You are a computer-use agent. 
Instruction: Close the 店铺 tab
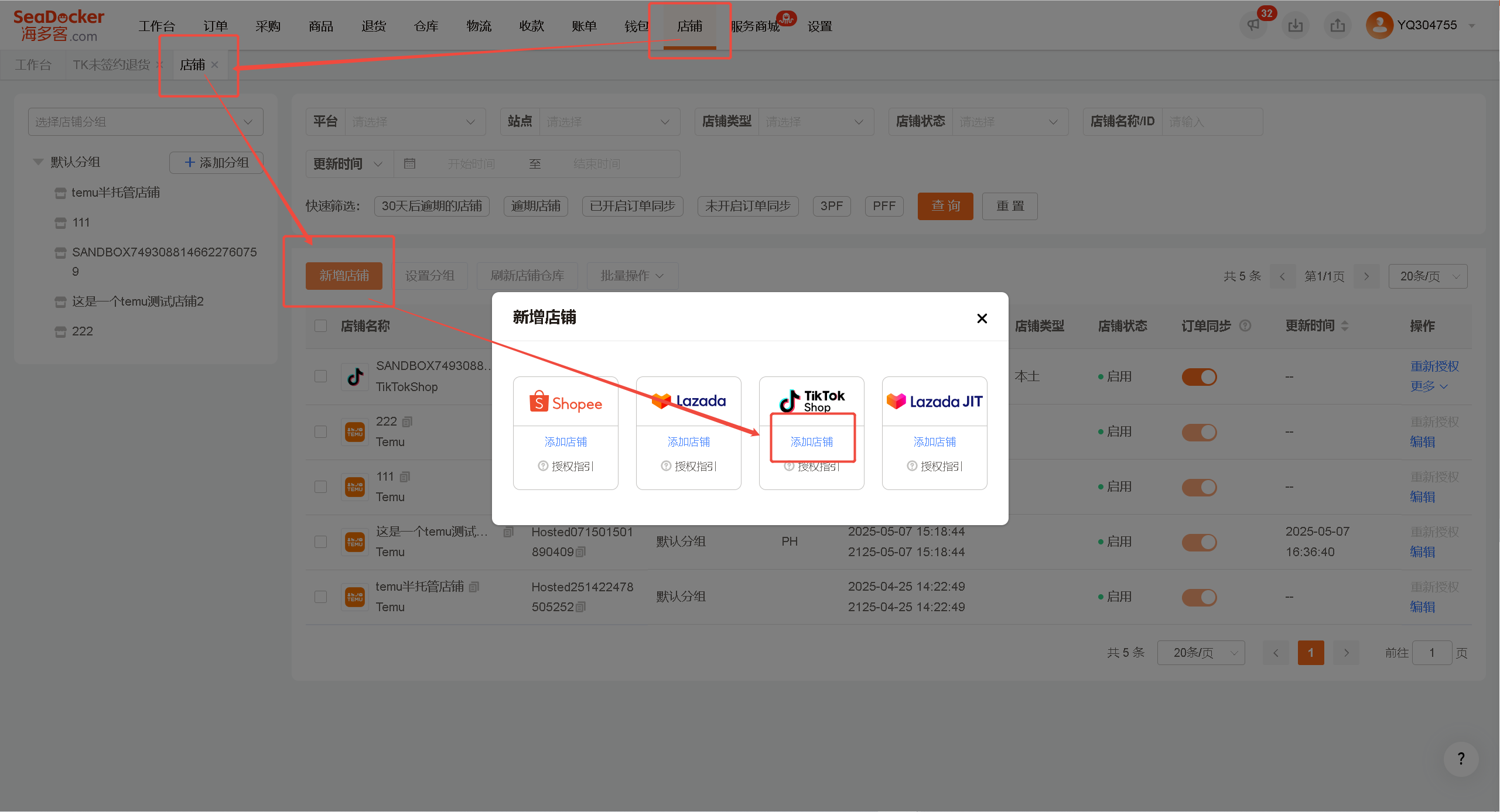(215, 65)
